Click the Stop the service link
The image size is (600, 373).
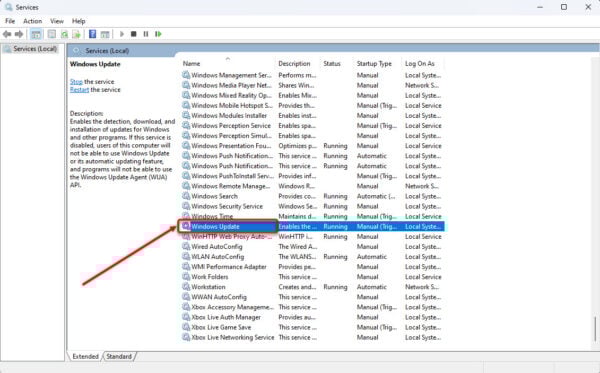(76, 81)
